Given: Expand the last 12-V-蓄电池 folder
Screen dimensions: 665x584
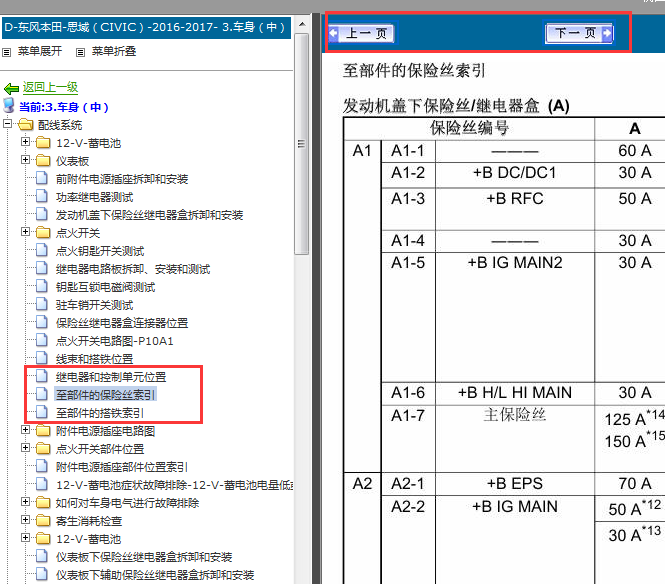Looking at the screenshot, I should click(x=25, y=538).
